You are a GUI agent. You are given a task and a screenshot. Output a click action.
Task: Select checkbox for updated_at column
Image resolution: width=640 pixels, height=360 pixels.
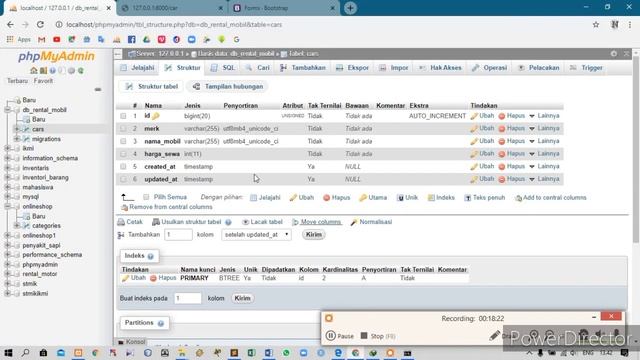click(x=123, y=179)
